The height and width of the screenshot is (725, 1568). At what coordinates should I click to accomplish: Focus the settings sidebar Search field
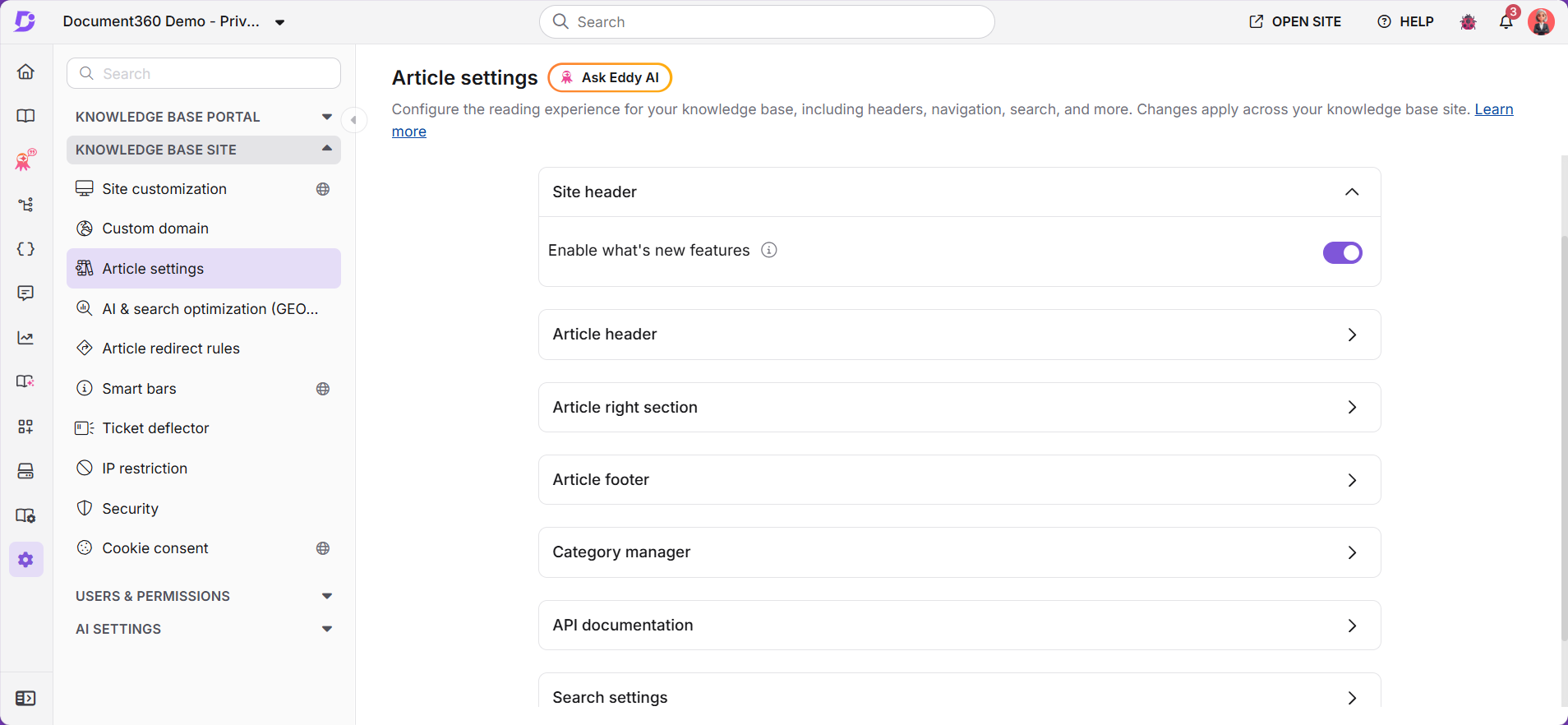tap(204, 73)
